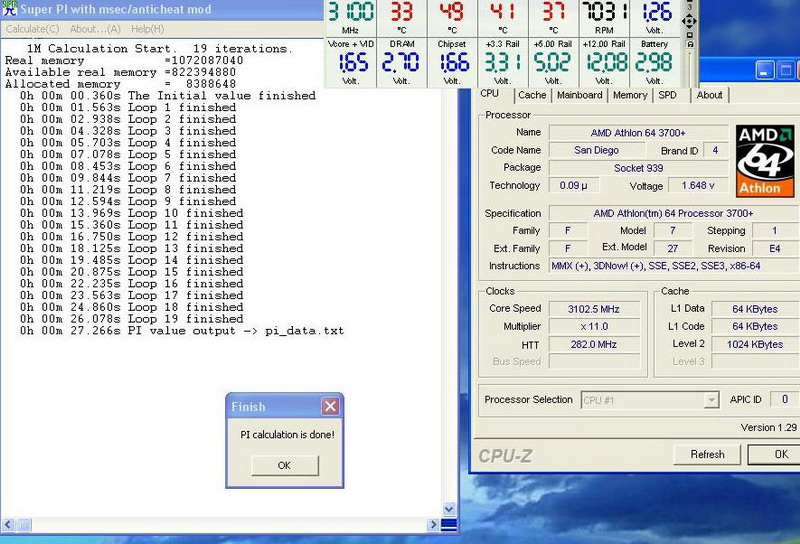Close the Finish dialog with the X
800x544 pixels.
point(330,406)
